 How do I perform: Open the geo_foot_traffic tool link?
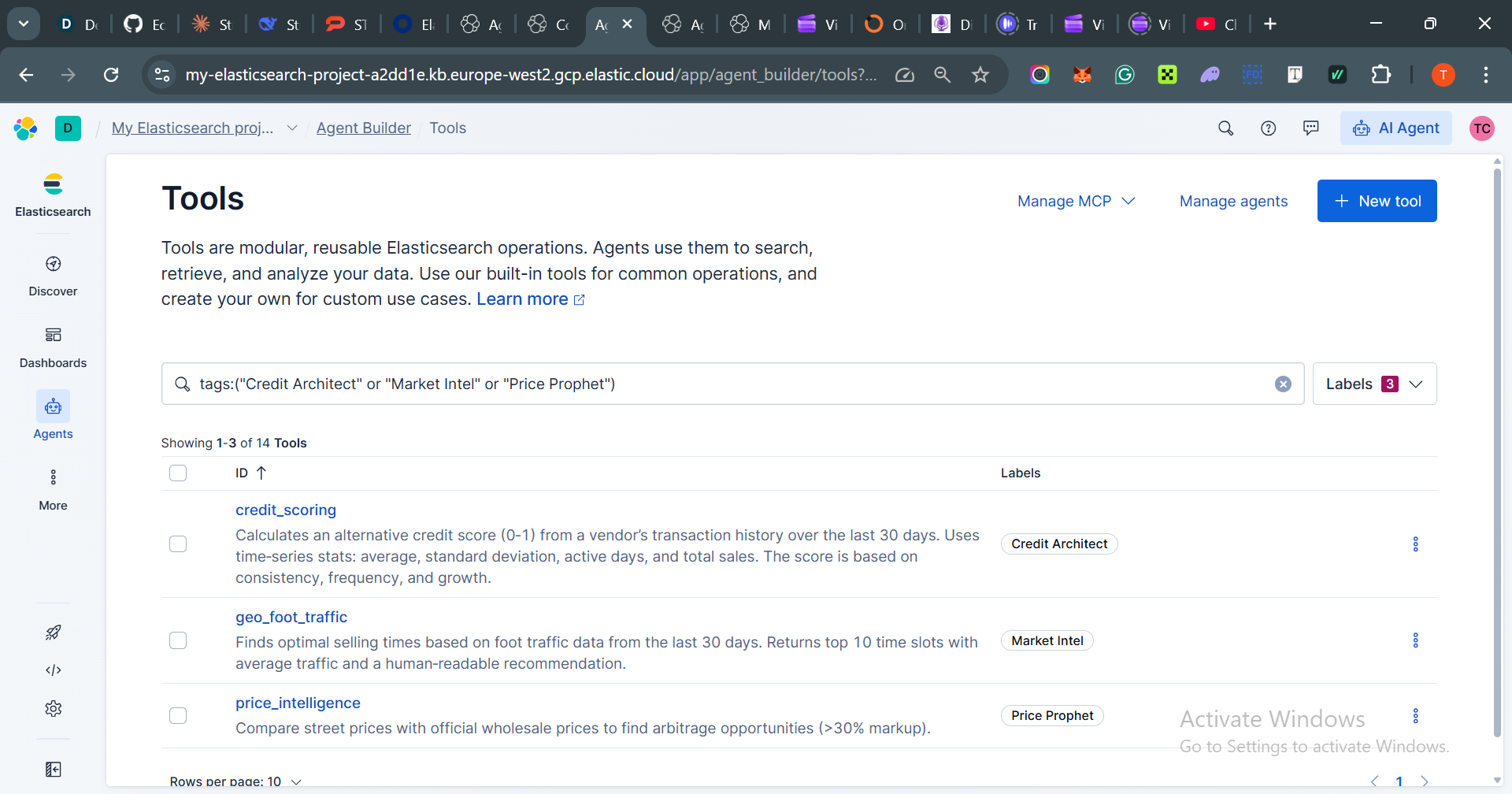[291, 617]
